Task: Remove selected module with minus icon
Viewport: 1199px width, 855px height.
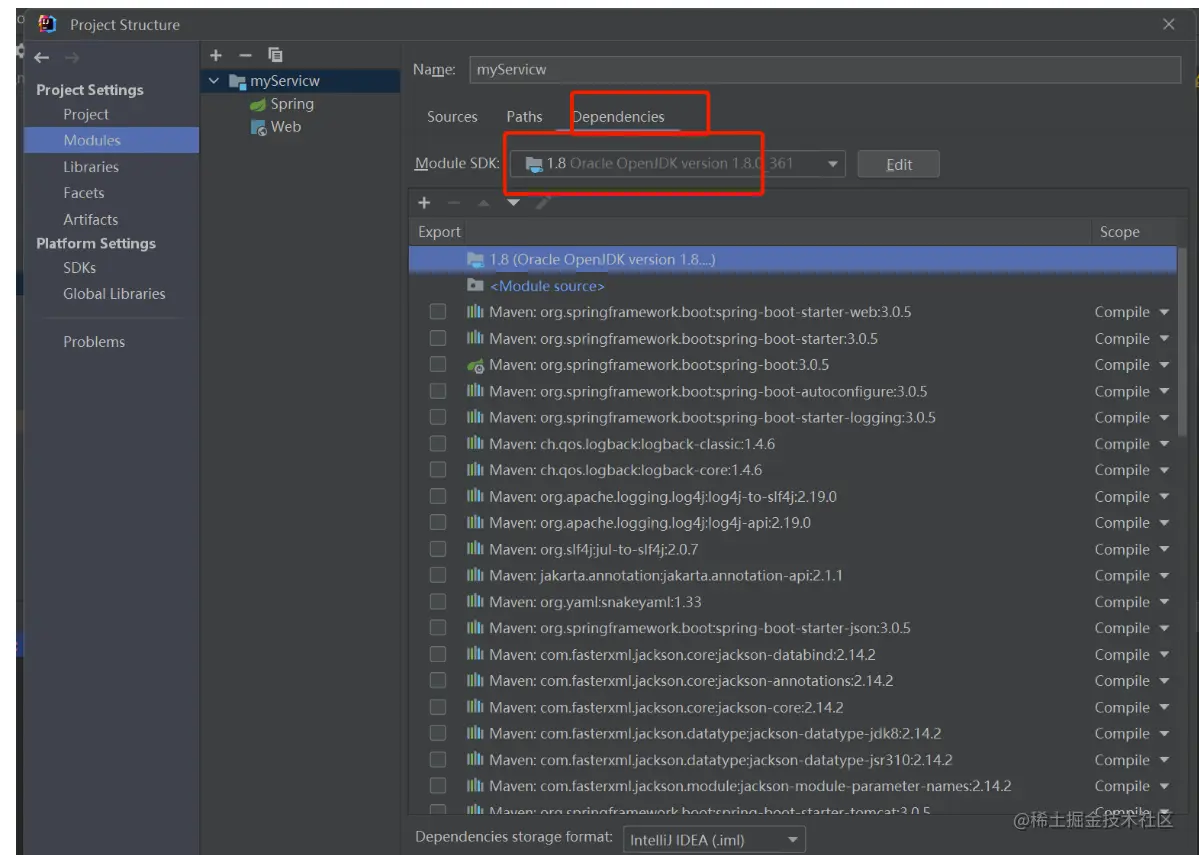Action: (245, 55)
